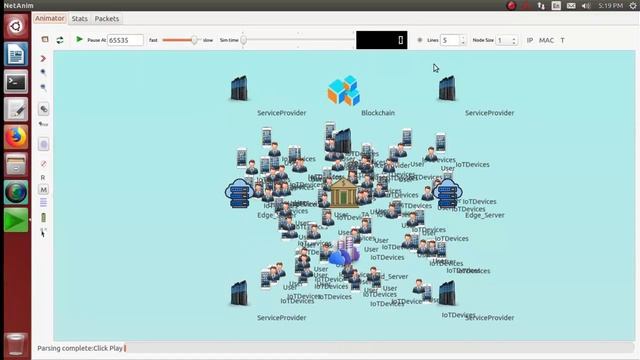
Task: Click the Sim time slider handle
Action: click(244, 40)
